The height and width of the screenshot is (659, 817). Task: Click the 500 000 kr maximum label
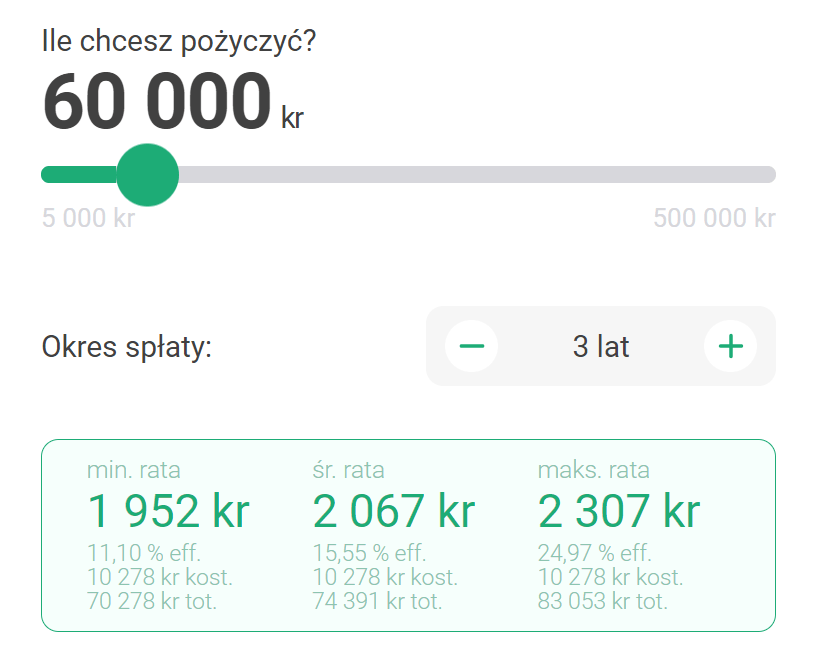click(714, 218)
